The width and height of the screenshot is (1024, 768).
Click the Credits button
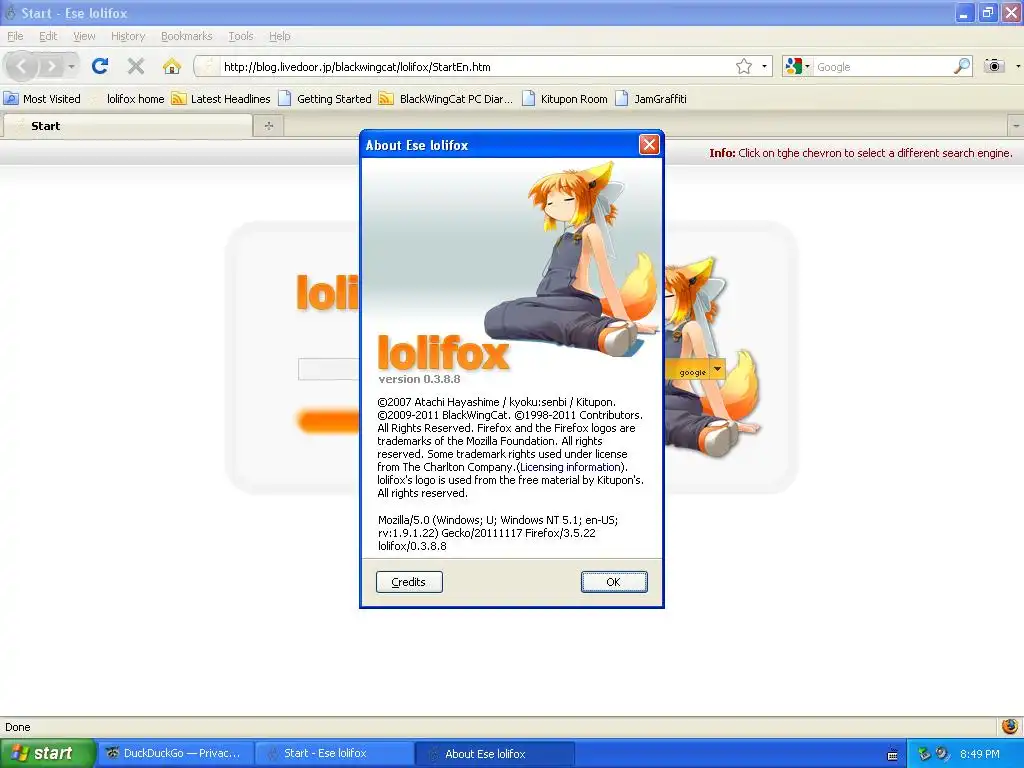click(409, 582)
